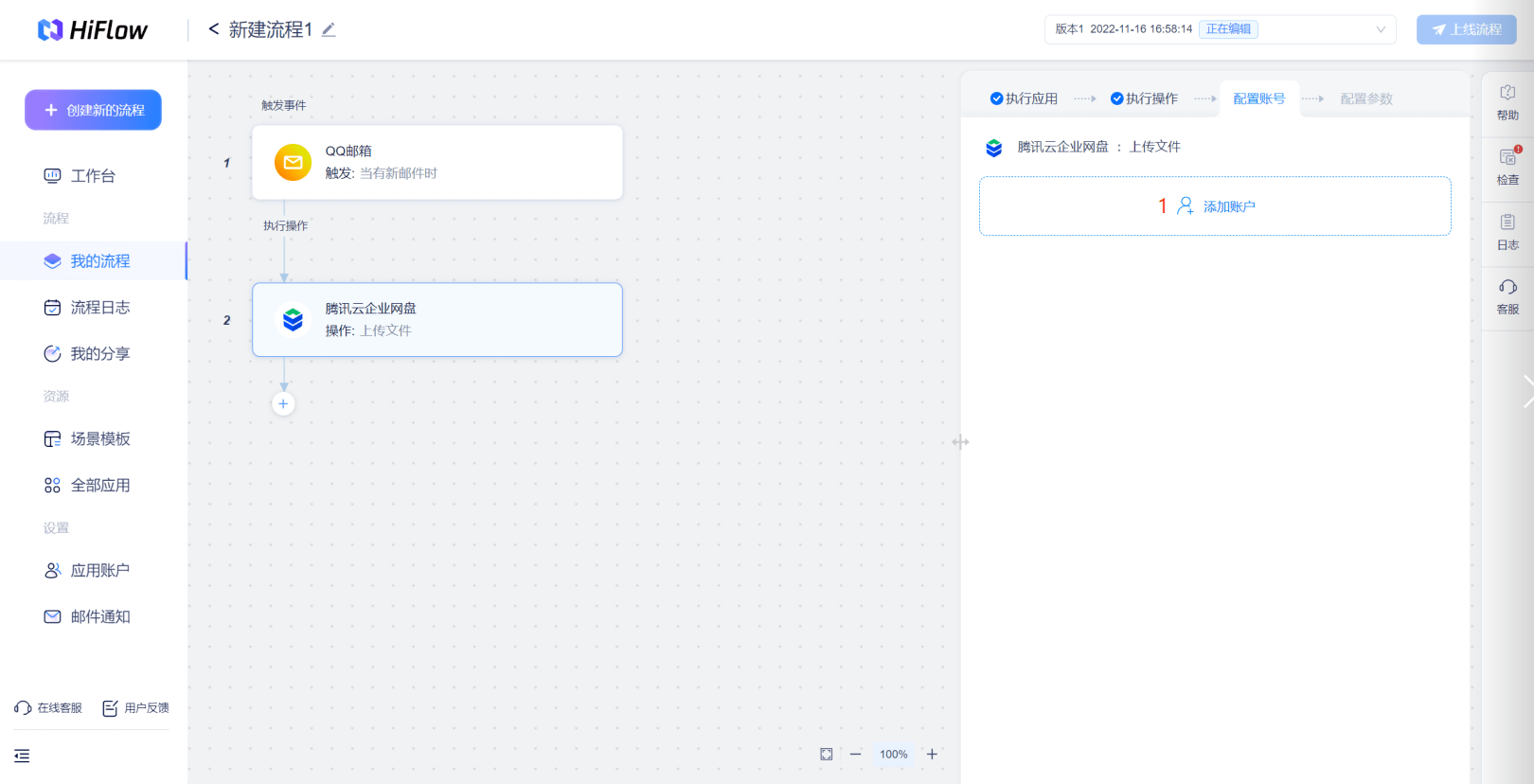Open 检查 check panel
This screenshot has width=1534, height=784.
(x=1507, y=167)
